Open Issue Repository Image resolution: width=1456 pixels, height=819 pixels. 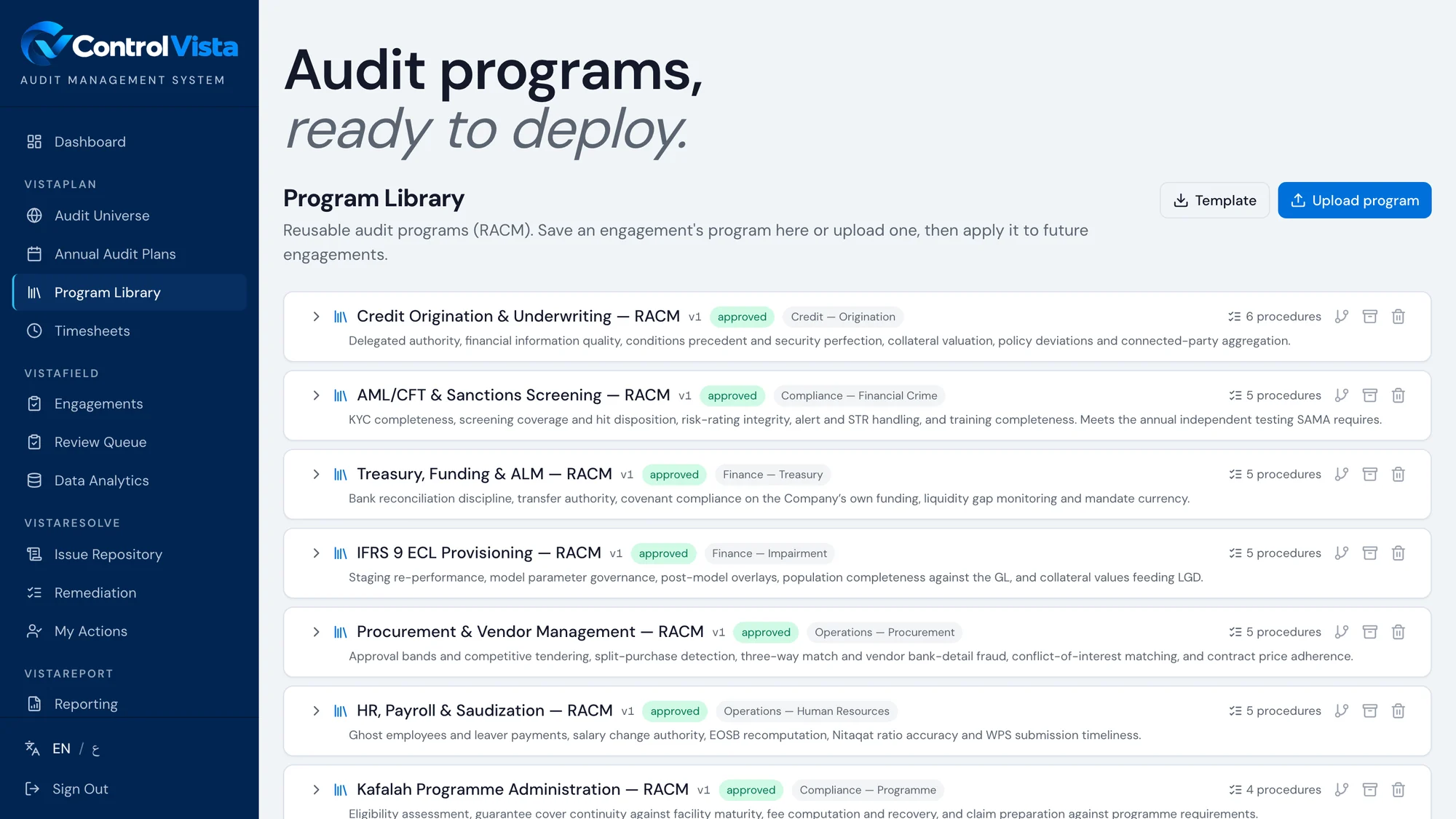coord(130,555)
